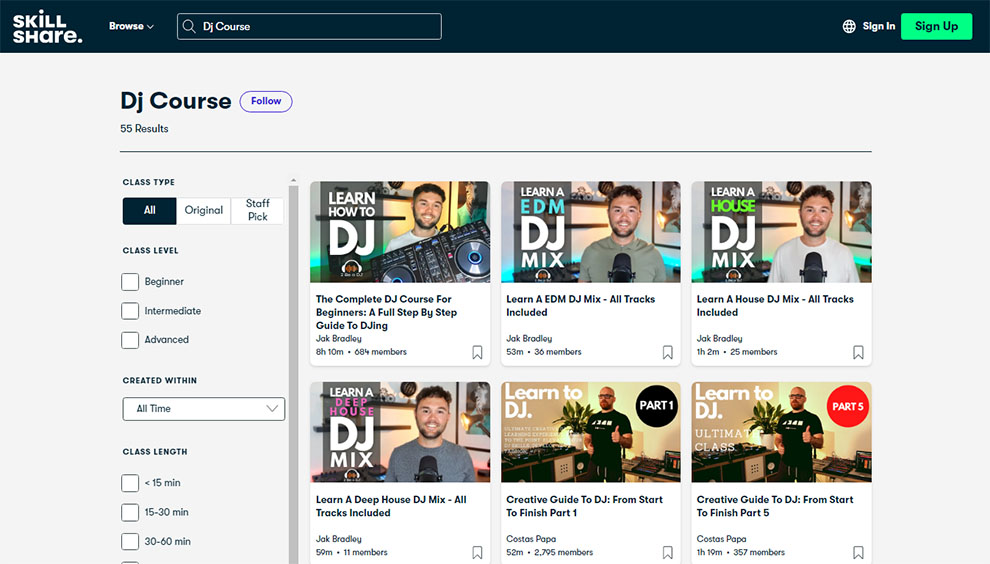Open the Learn A House DJ Mix thumbnail

click(x=781, y=232)
